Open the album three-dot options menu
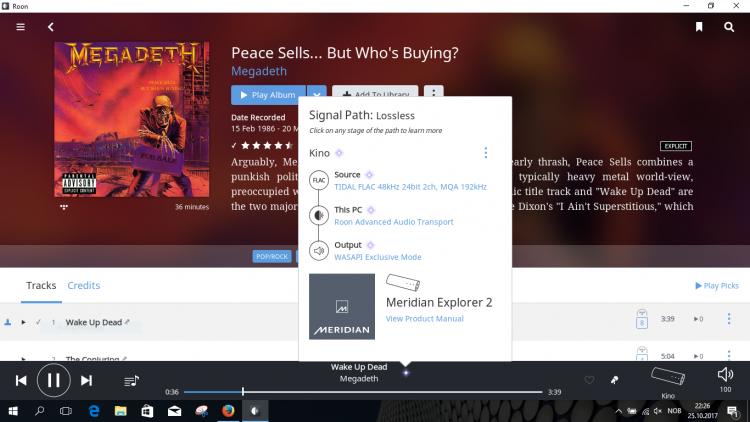 coord(433,92)
